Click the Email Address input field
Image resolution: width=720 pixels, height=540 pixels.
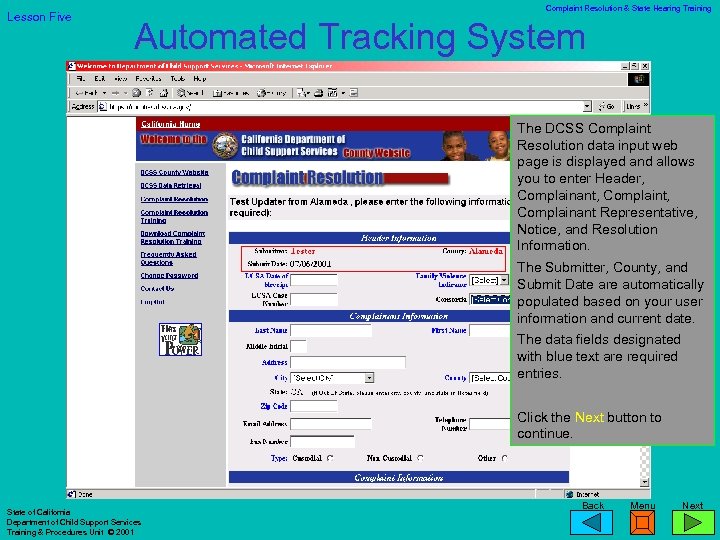click(331, 423)
